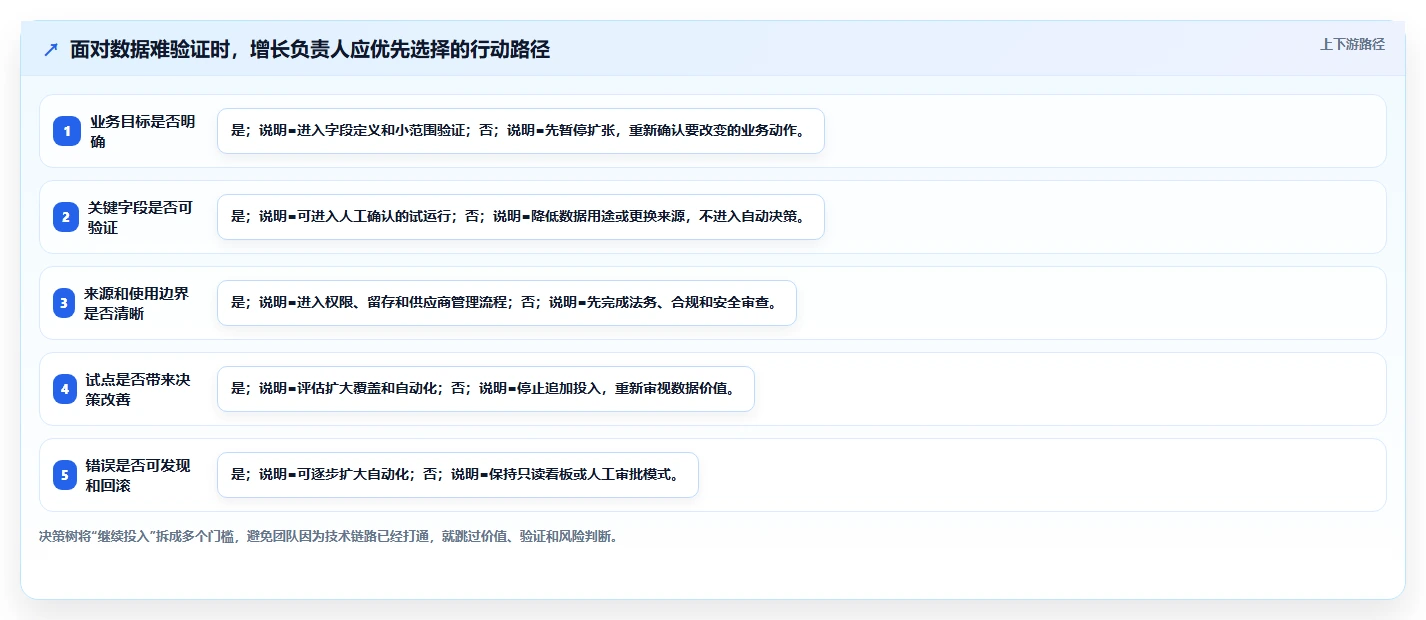Image resolution: width=1426 pixels, height=620 pixels.
Task: Open the answer box about 评估扩大覆盖和自动化
Action: click(485, 389)
